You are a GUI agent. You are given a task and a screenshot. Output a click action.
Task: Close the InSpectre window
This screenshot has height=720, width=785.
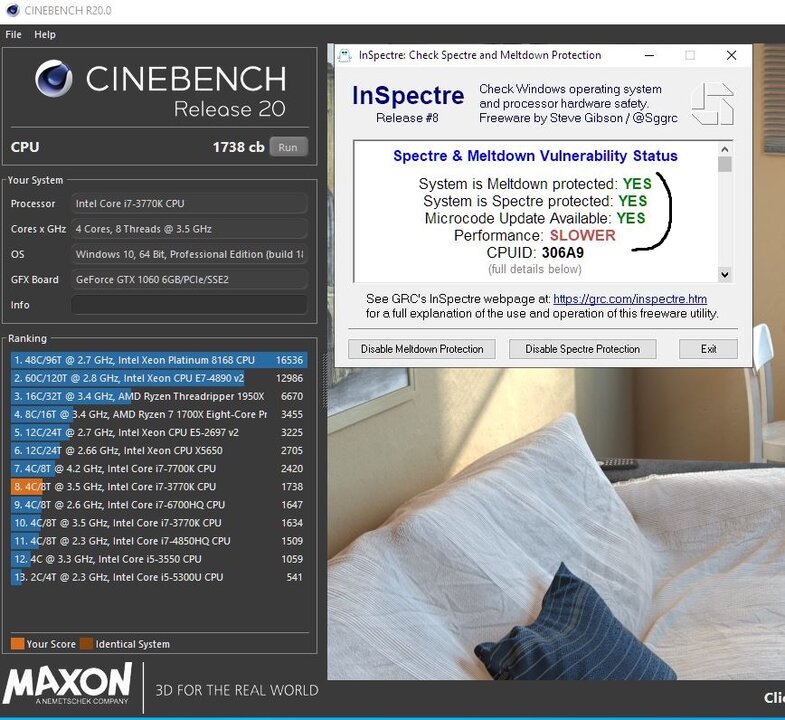(731, 55)
